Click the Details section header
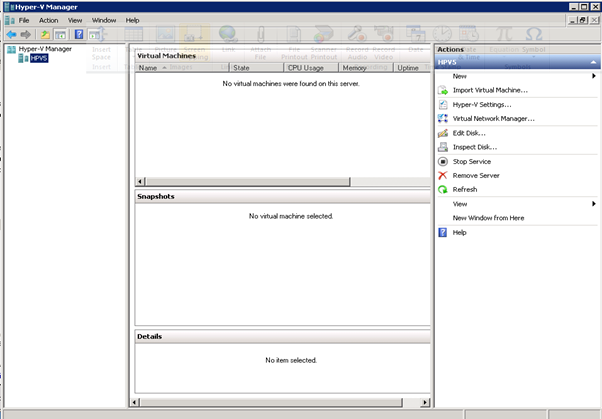 tap(283, 336)
